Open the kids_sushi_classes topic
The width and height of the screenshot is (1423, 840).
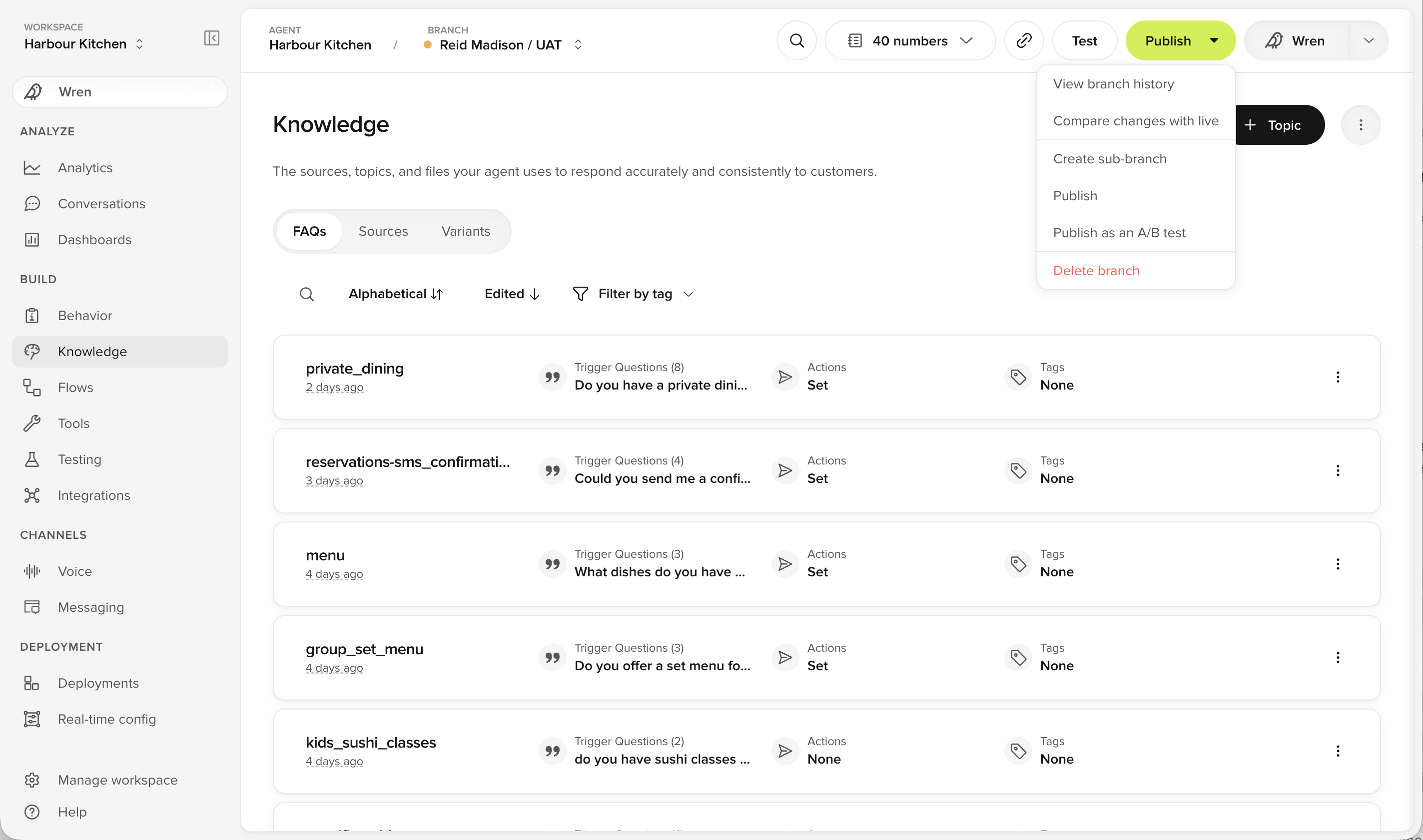pyautogui.click(x=371, y=742)
